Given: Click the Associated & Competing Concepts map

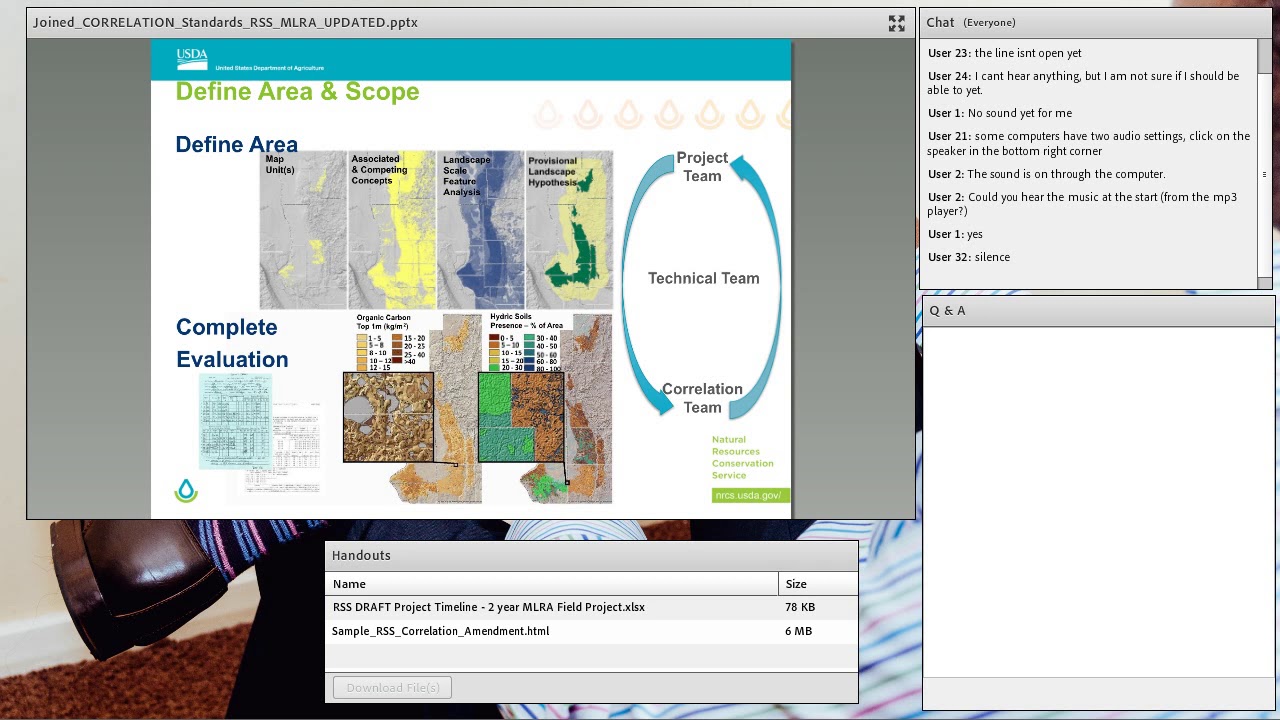Looking at the screenshot, I should pos(392,231).
